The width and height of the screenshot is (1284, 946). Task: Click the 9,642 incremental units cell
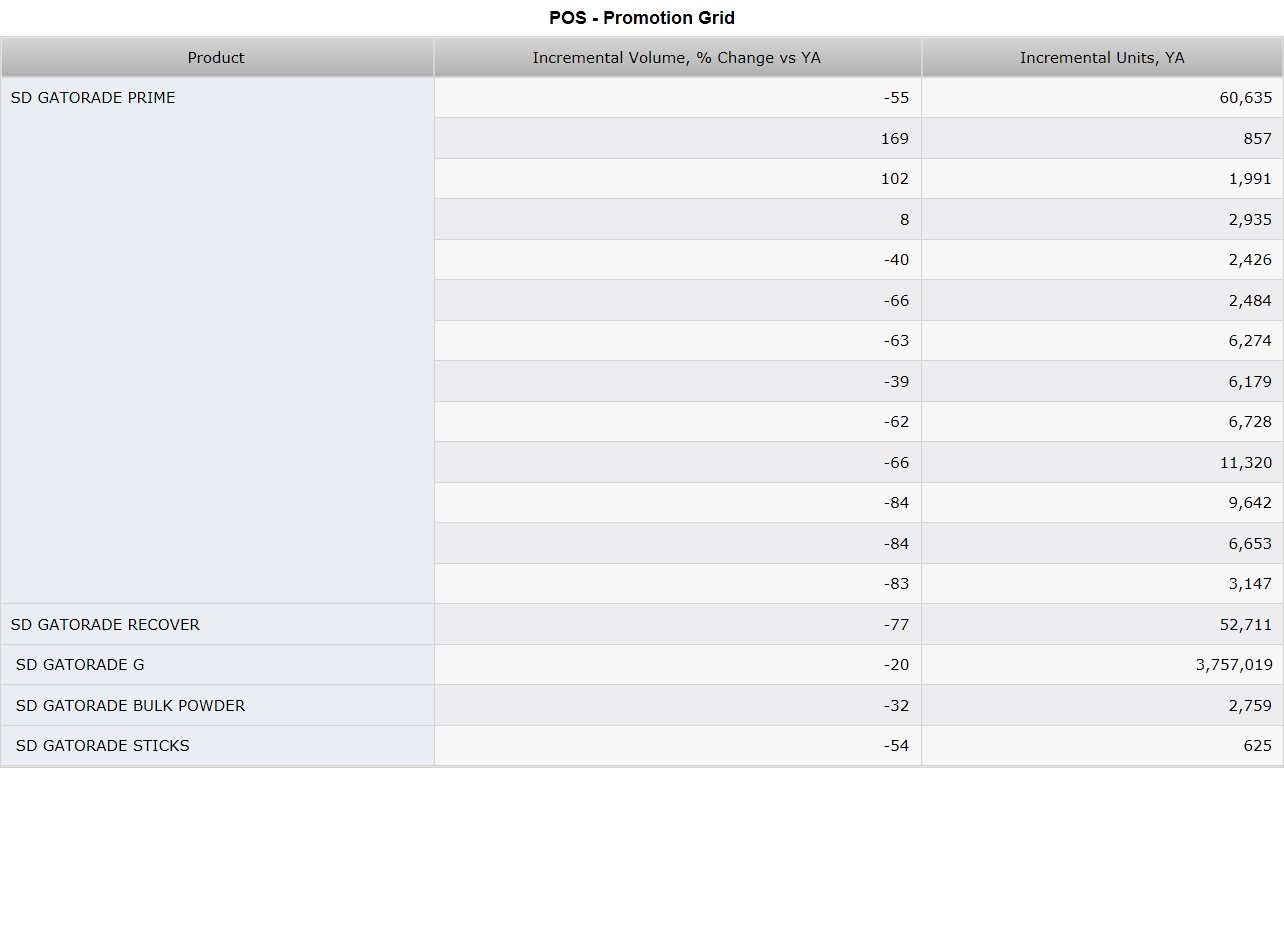point(1102,503)
